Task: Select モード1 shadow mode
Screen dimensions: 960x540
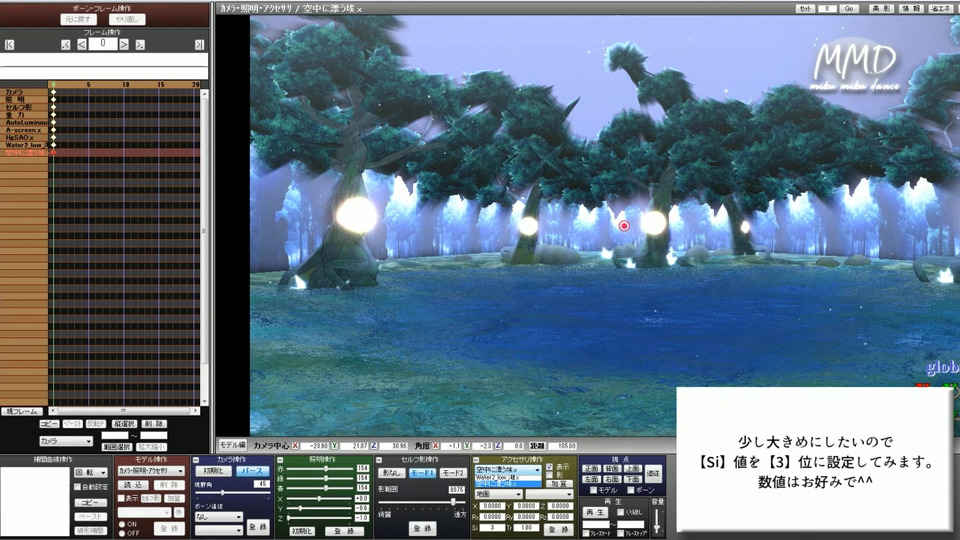Action: tap(422, 473)
